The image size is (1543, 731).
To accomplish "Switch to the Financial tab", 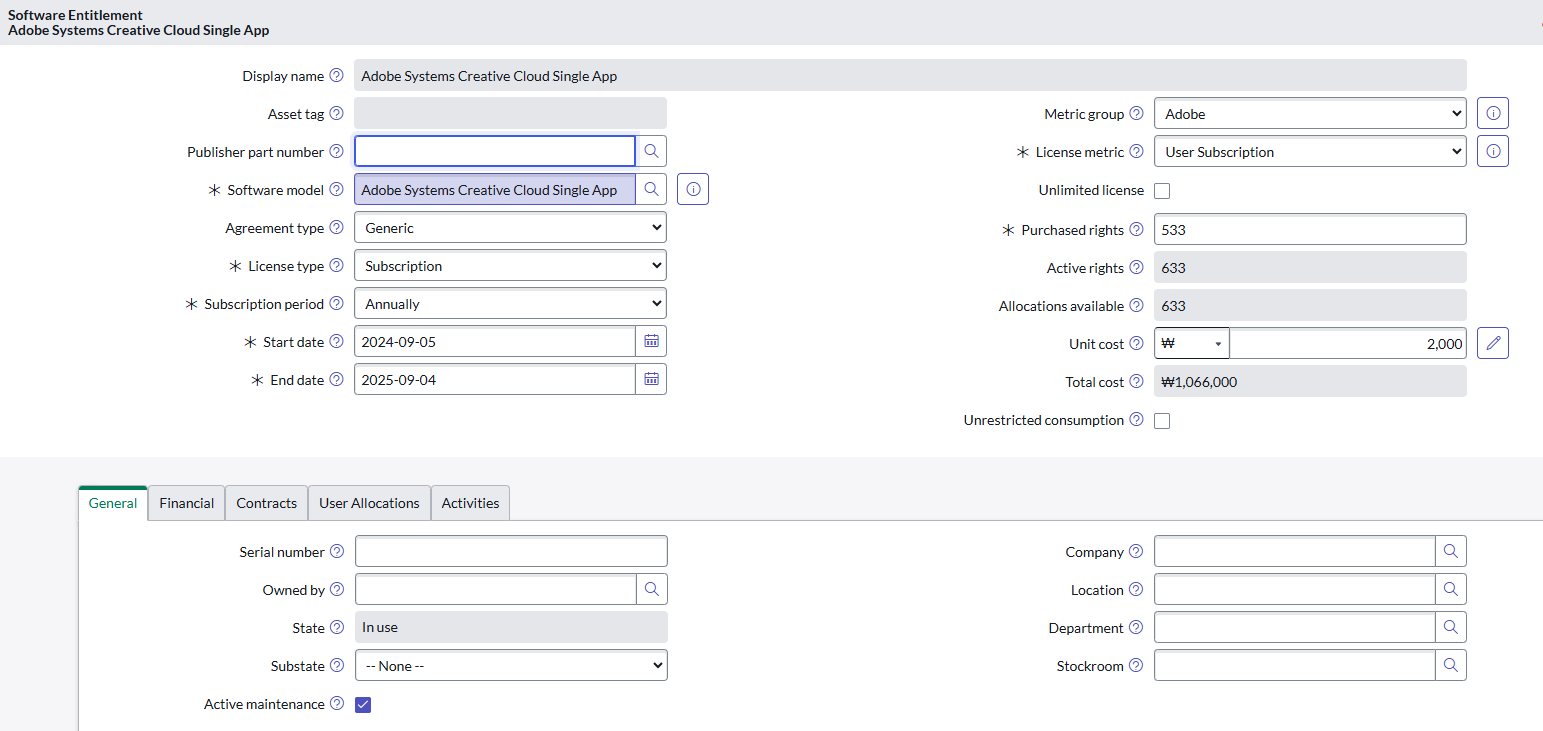I will (187, 503).
